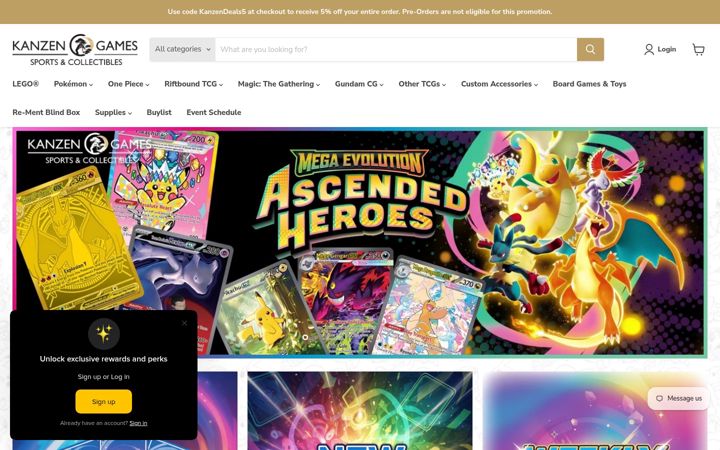Expand the Pokémon menu
The width and height of the screenshot is (720, 450).
[x=73, y=84]
